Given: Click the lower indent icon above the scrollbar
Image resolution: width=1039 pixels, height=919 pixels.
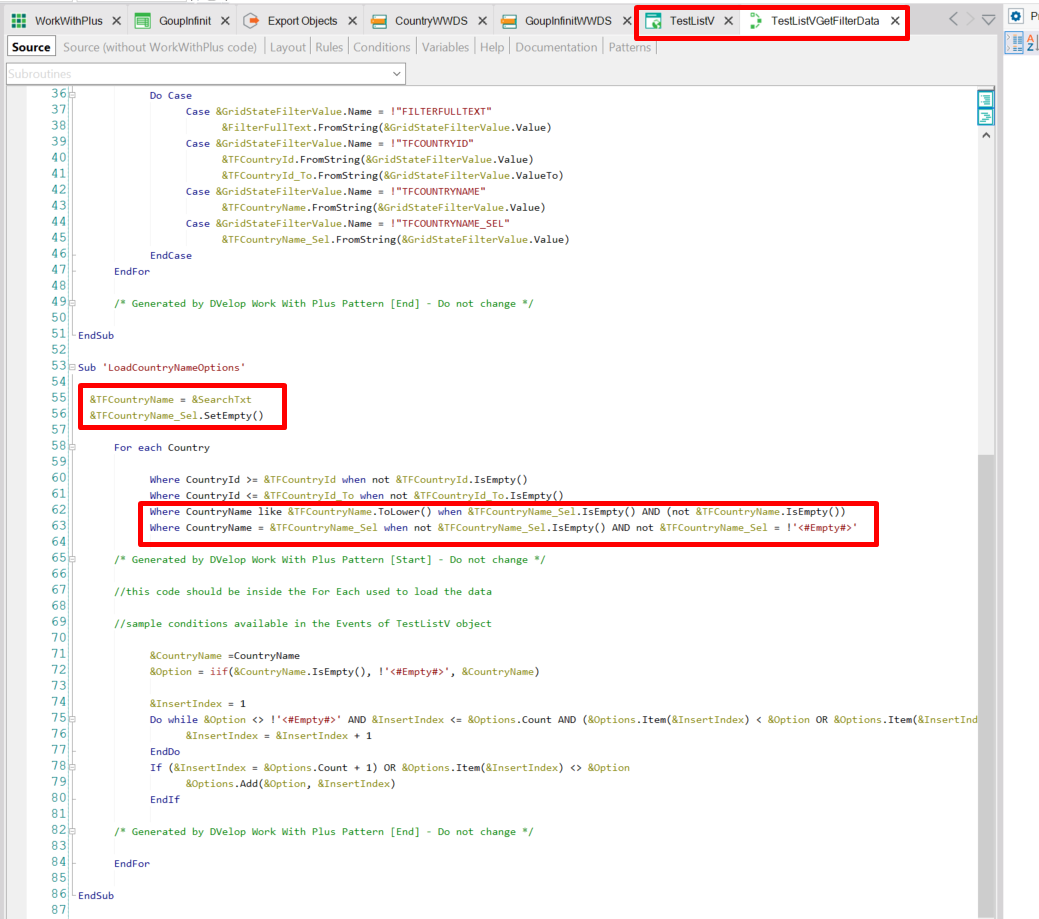Looking at the screenshot, I should coord(985,117).
